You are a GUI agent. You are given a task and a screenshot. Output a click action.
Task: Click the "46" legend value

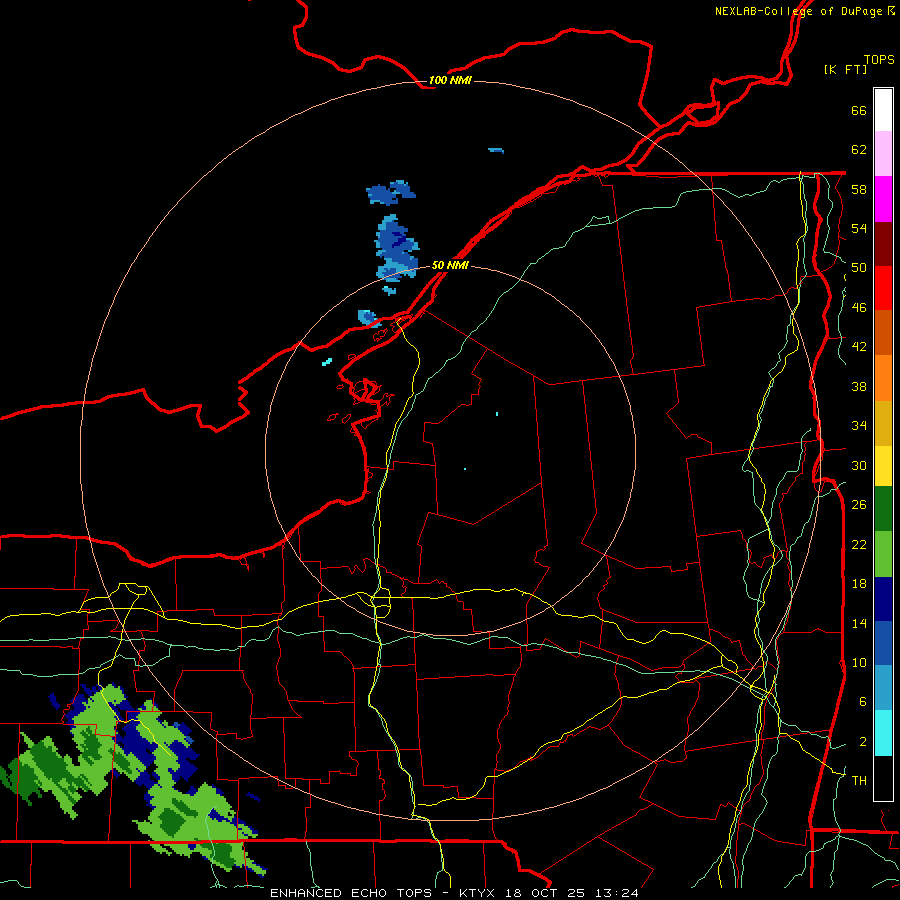859,308
